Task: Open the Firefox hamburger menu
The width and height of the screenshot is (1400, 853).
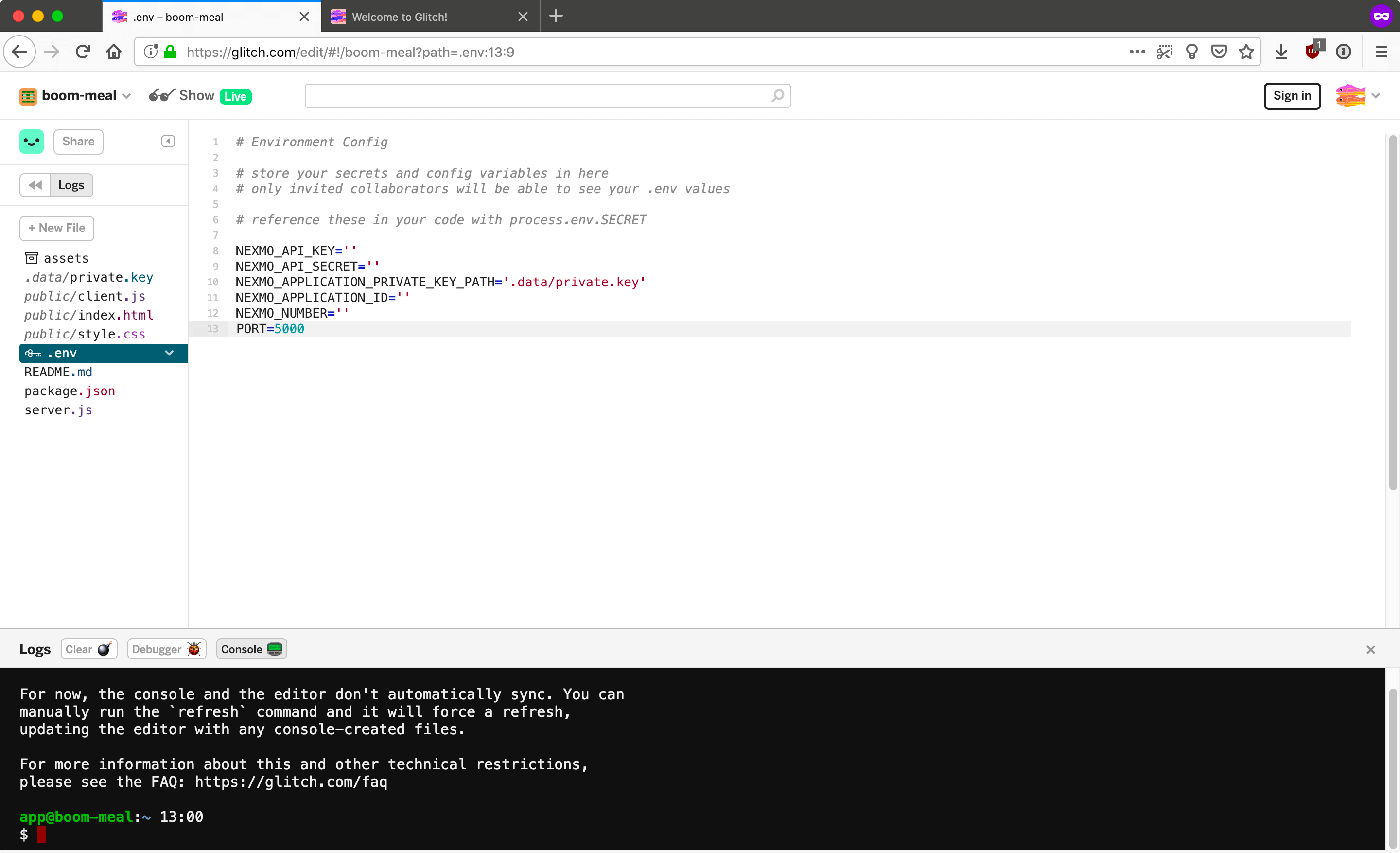Action: tap(1381, 52)
